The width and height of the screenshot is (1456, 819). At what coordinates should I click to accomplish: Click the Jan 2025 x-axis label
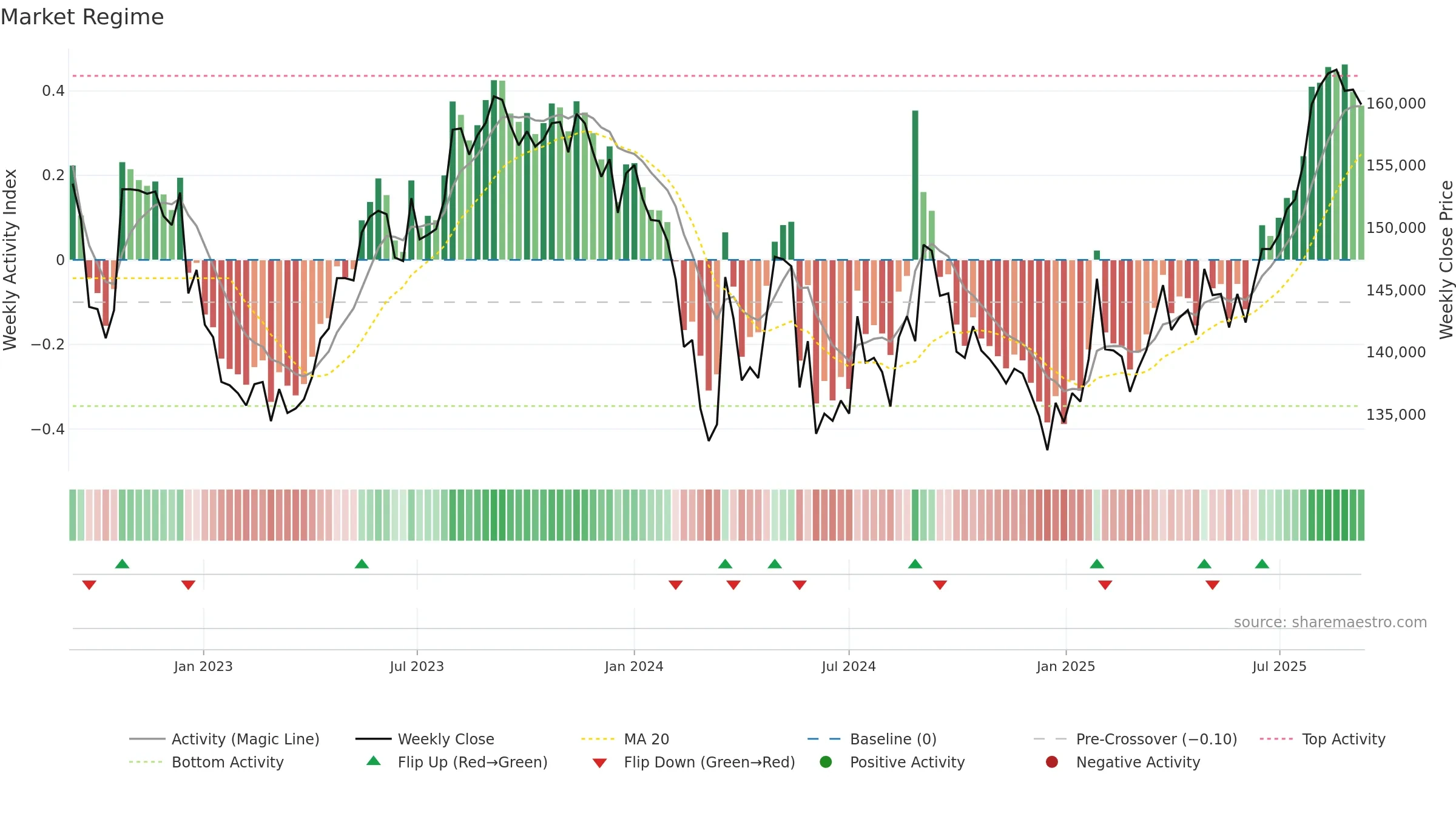1066,667
